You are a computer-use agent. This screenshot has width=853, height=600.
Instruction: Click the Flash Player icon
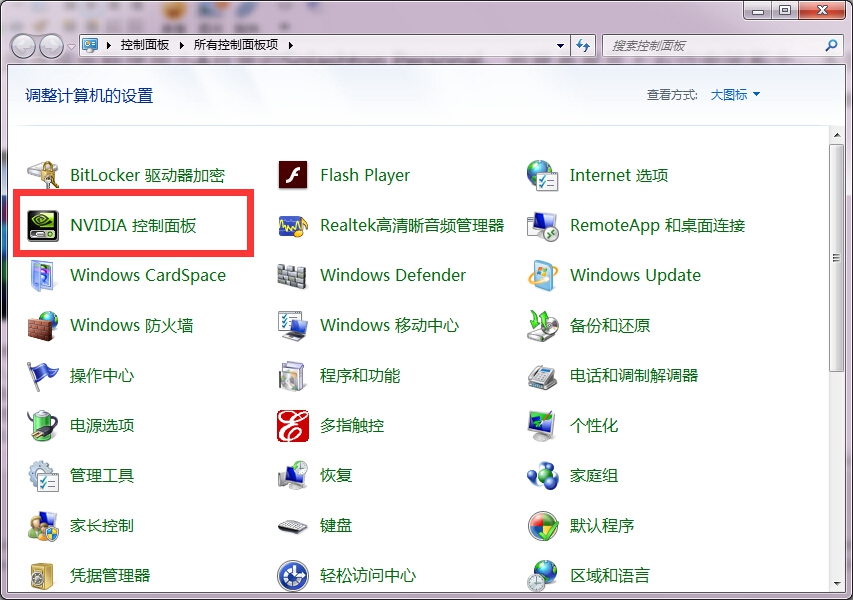click(x=293, y=175)
